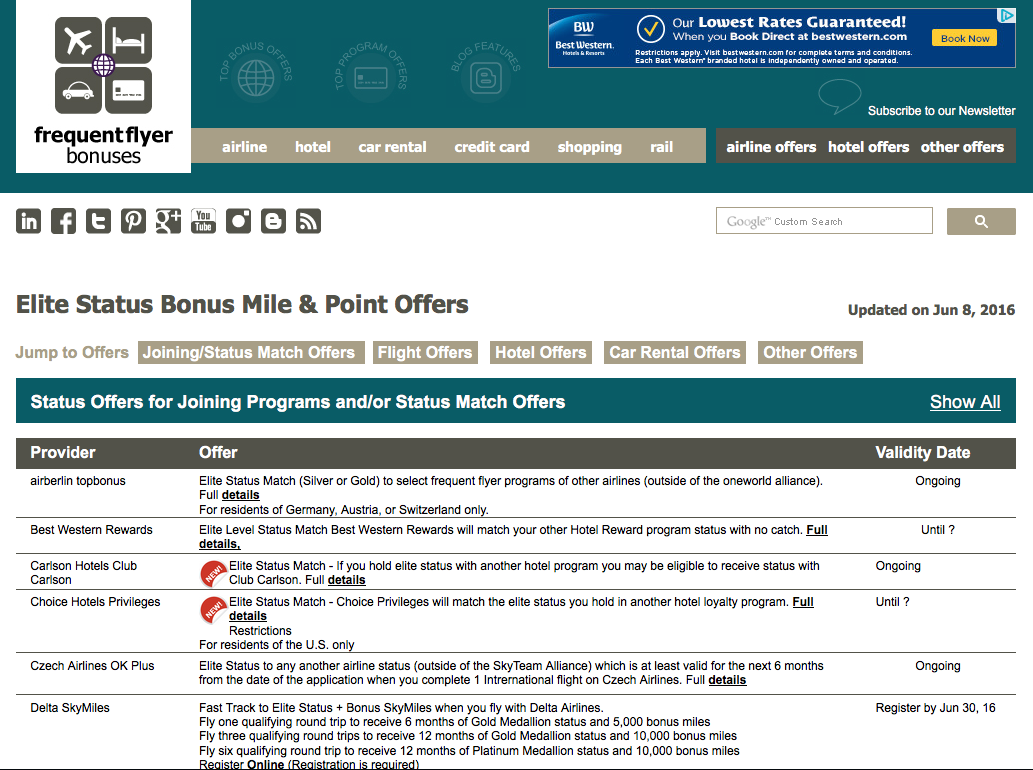Viewport: 1033px width, 770px height.
Task: Open the Pinterest social icon
Action: pos(133,221)
